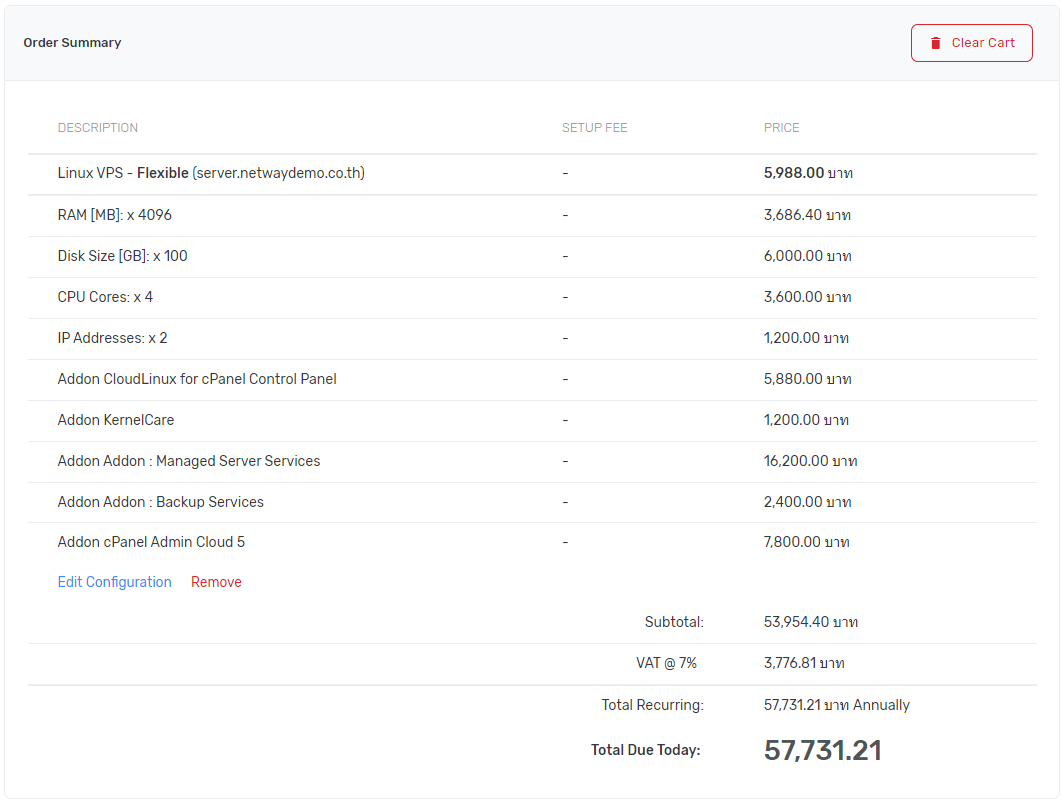Screen dimensions: 1062x801
Task: Select the Addon KernelCare line item
Action: tap(116, 420)
